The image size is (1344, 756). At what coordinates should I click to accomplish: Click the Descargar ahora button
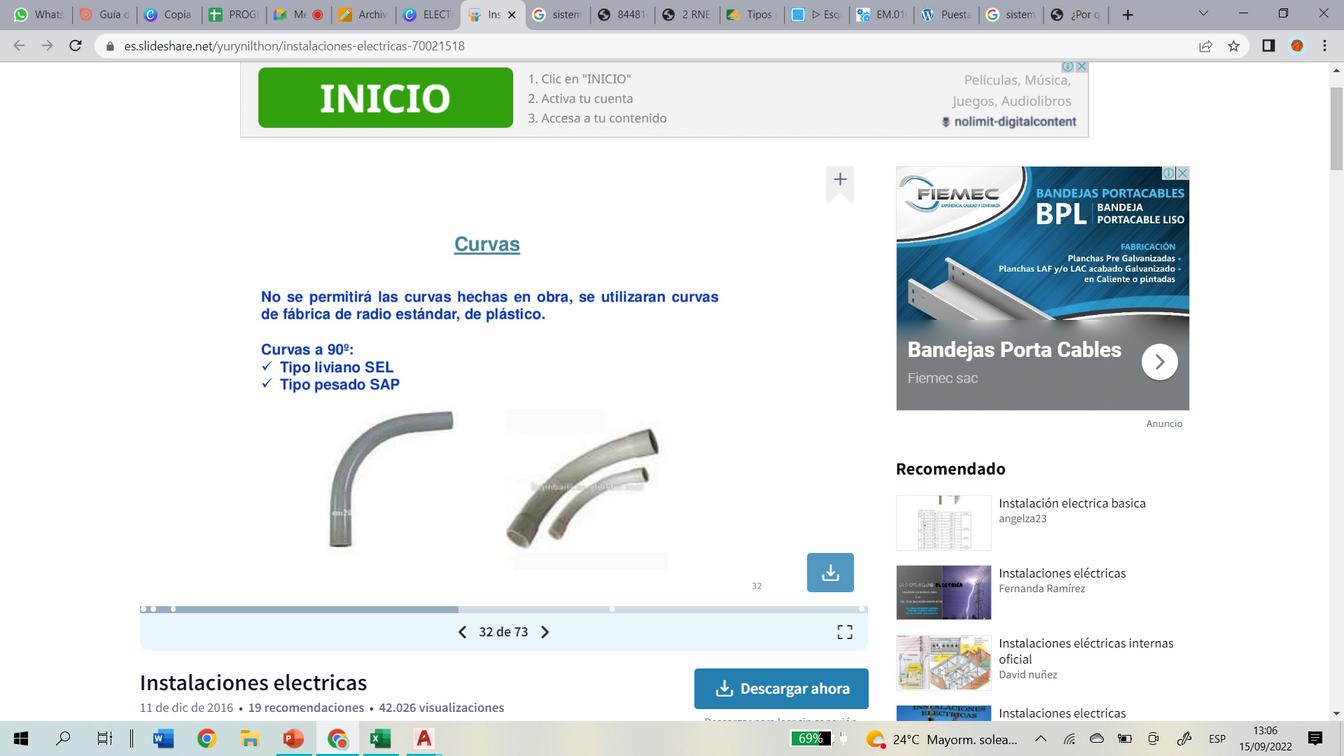coord(781,688)
